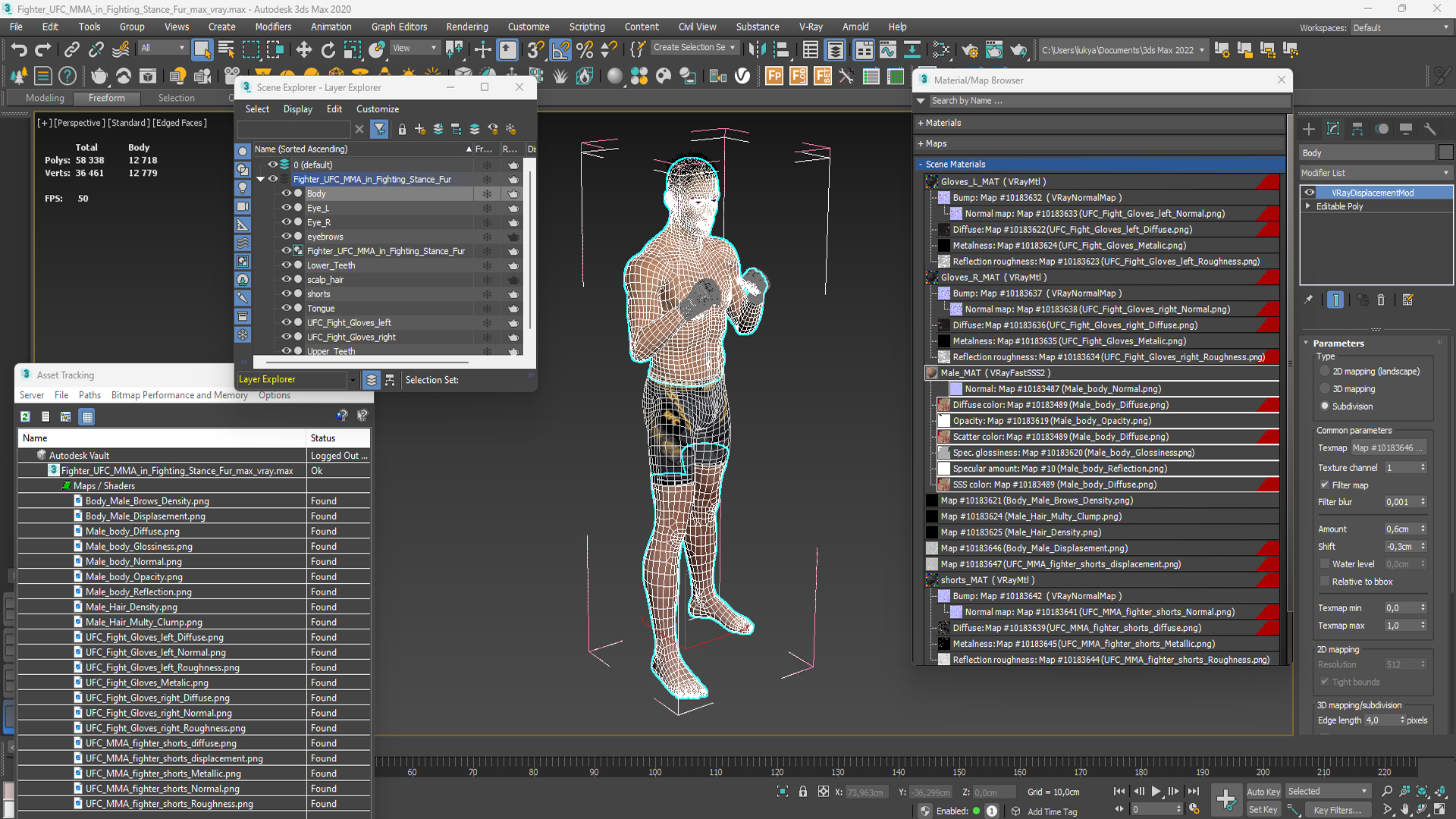This screenshot has width=1456, height=819.
Task: Toggle visibility of the eyebrows object
Action: coord(287,236)
